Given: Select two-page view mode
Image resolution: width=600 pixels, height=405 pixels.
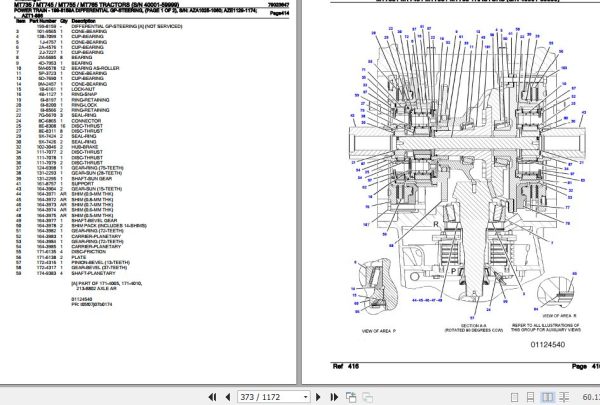Looking at the screenshot, I should pyautogui.click(x=548, y=397).
